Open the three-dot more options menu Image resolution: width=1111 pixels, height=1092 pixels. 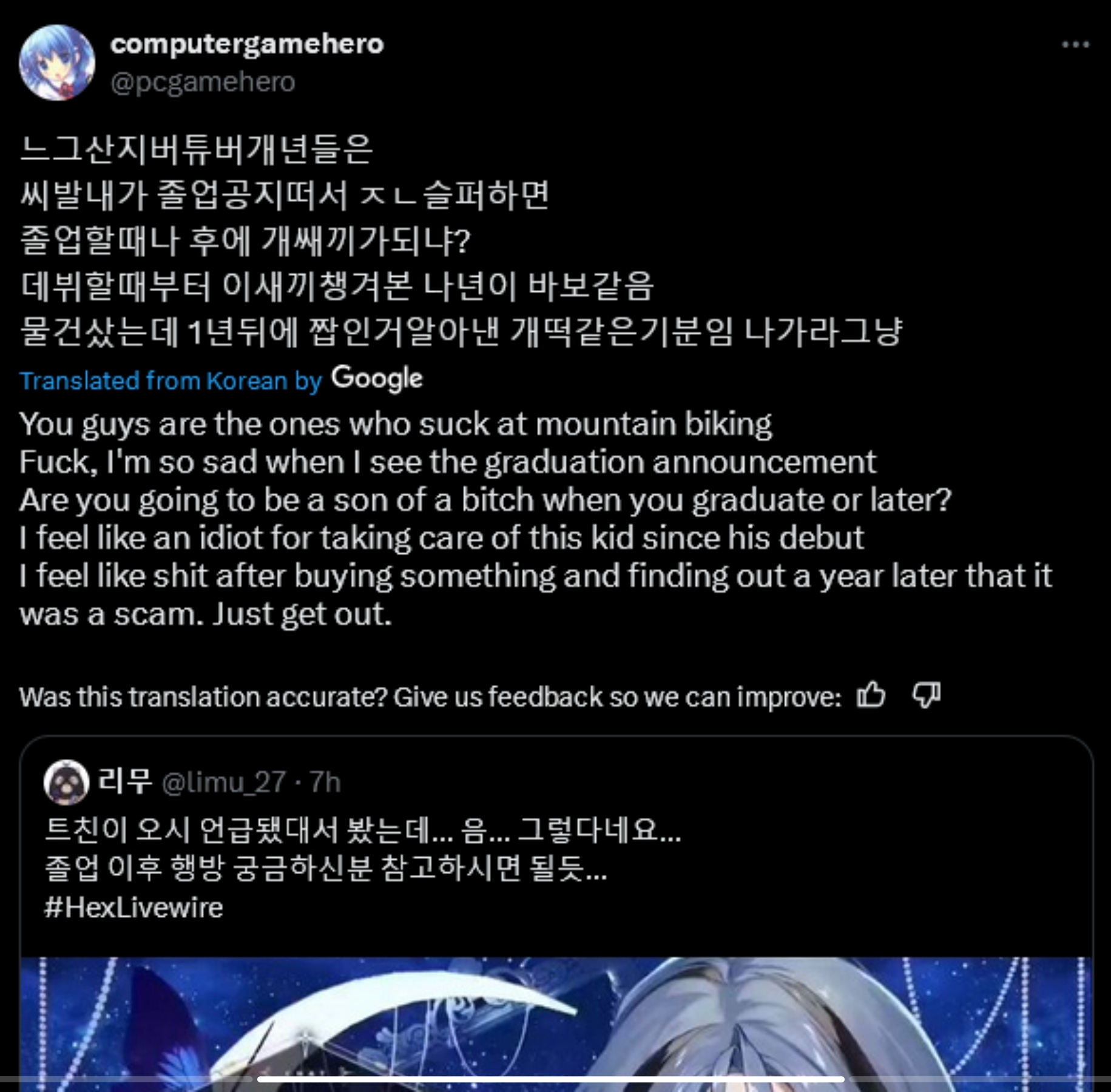click(x=1075, y=44)
